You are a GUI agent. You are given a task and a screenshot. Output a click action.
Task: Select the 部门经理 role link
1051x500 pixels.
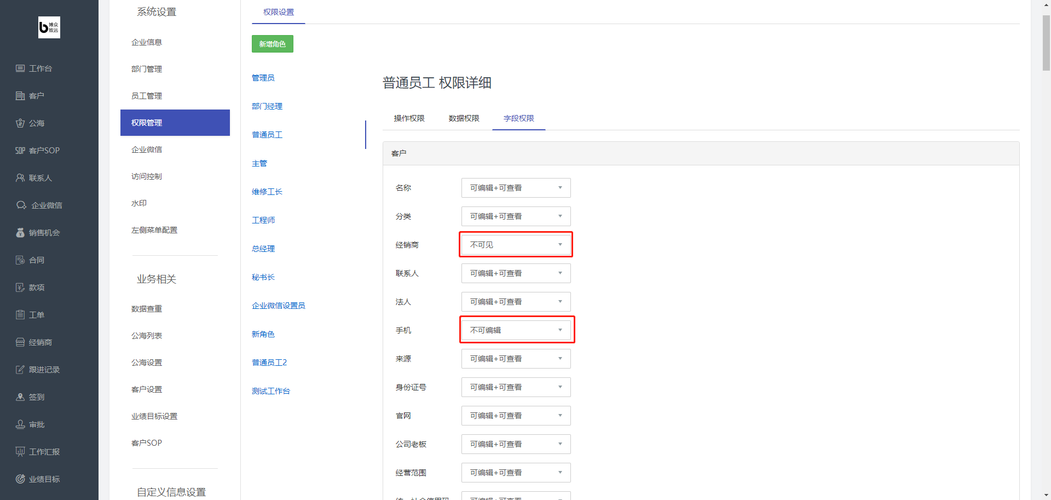[x=267, y=106]
